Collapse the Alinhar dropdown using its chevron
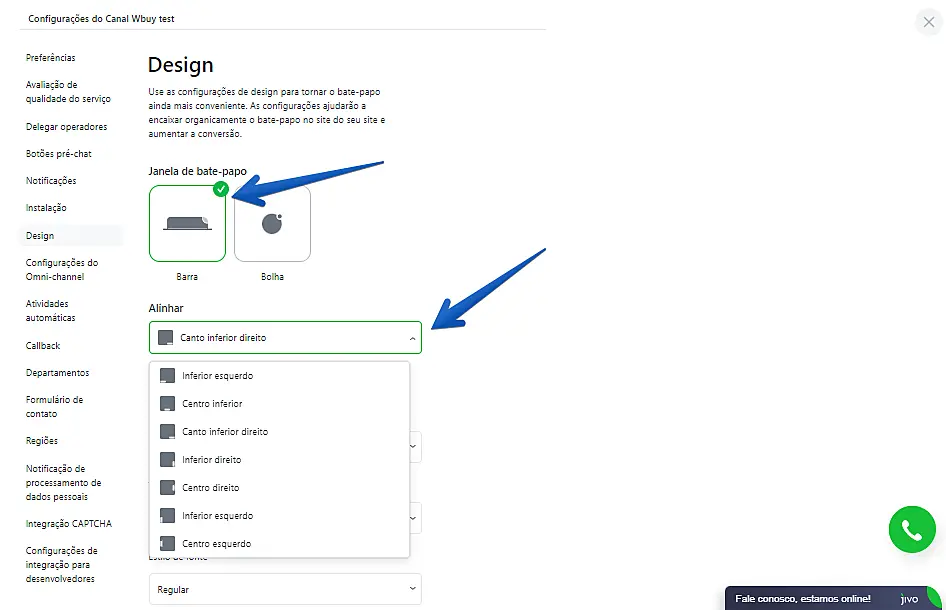 click(412, 339)
